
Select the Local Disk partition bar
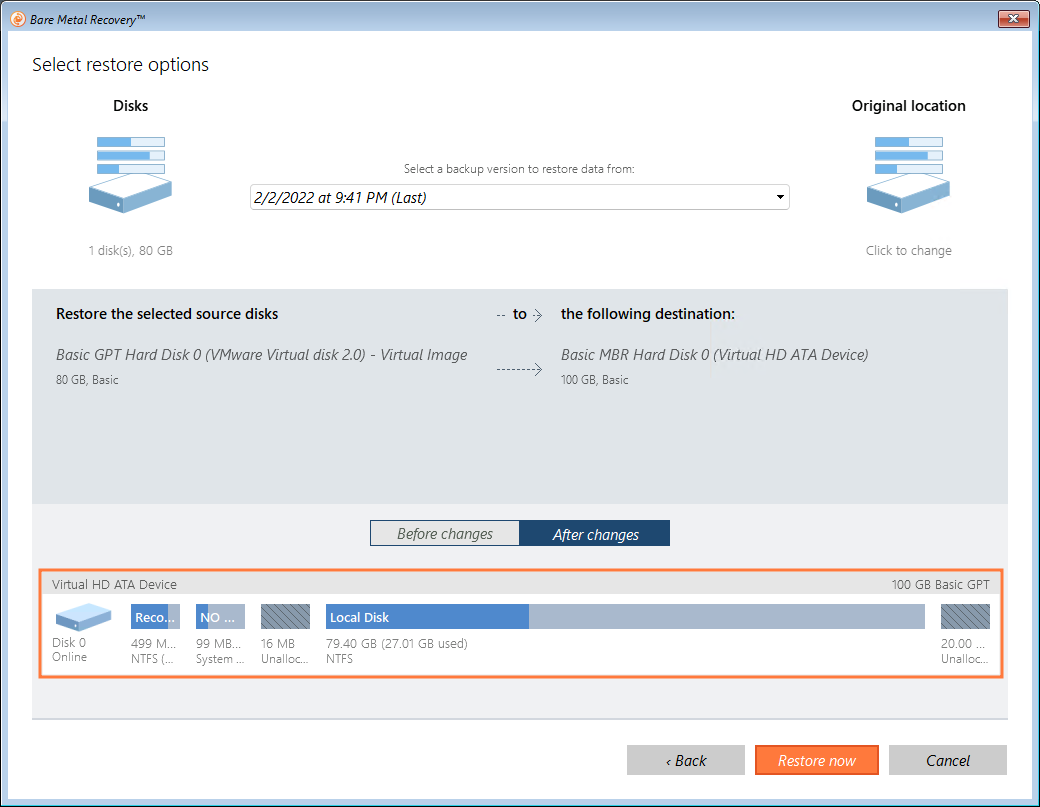point(625,617)
